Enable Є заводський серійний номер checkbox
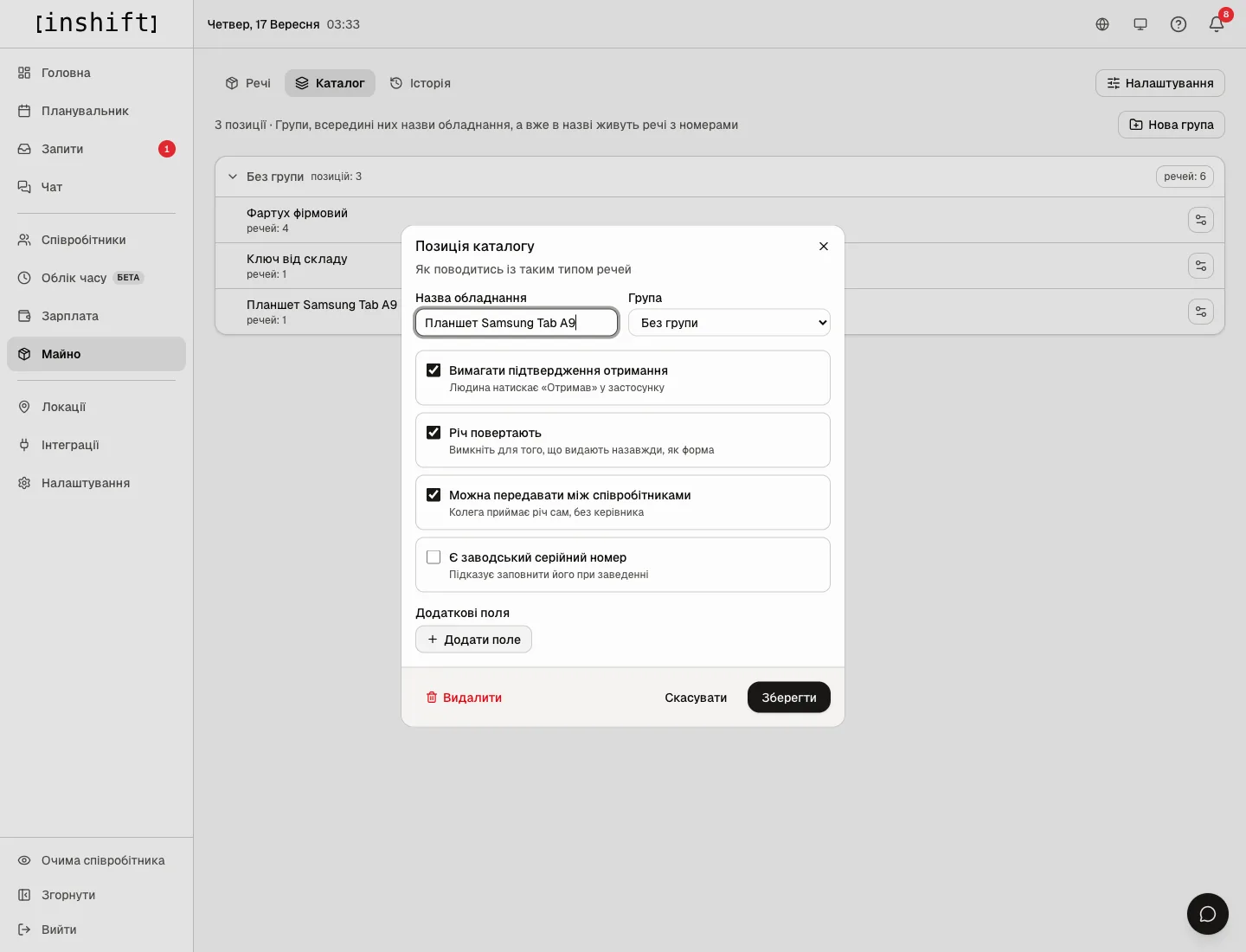The height and width of the screenshot is (952, 1246). (434, 557)
